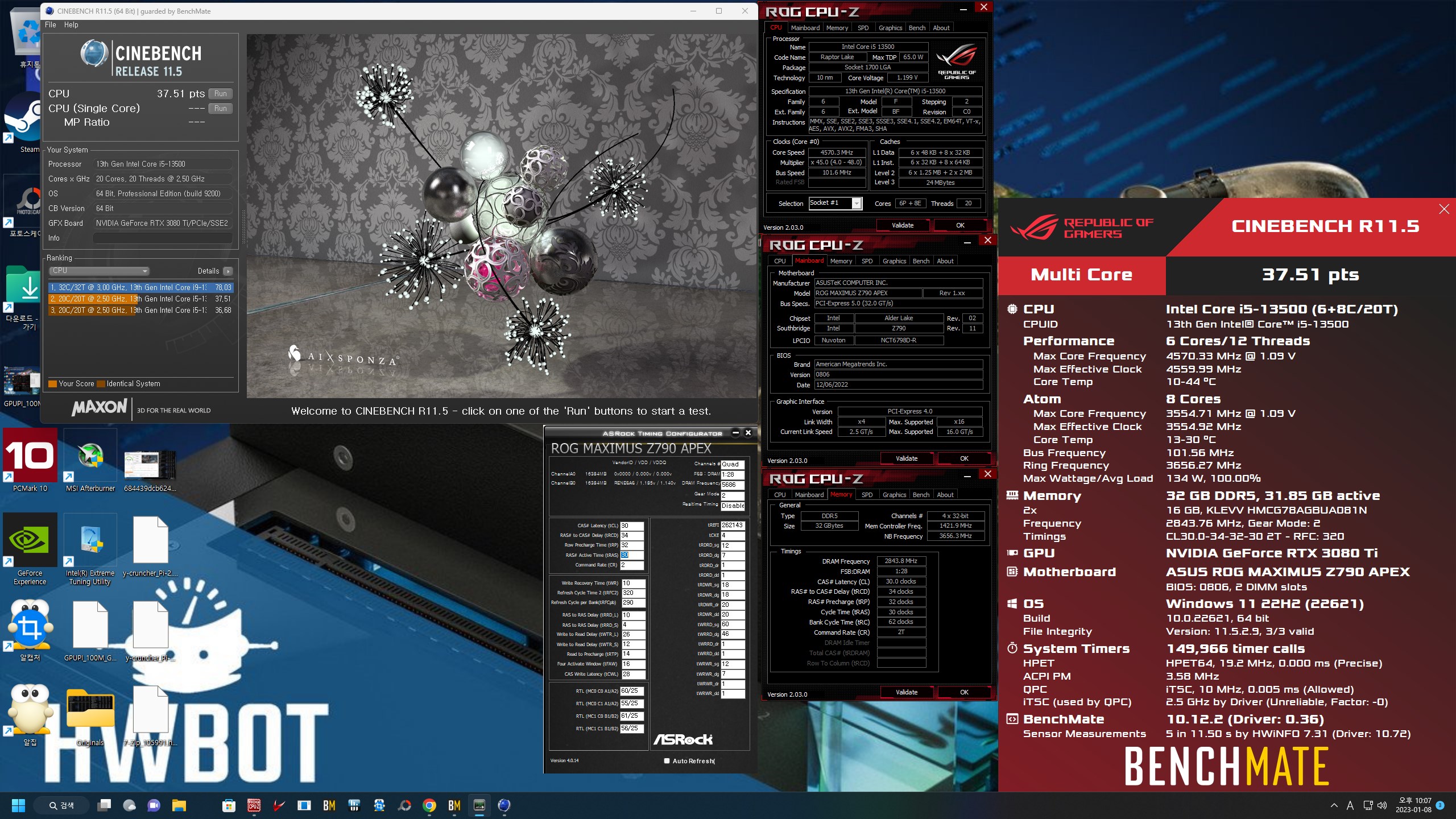Switch to ROG CPU-Z via taskbar icon
The image size is (1456, 819).
(254, 805)
